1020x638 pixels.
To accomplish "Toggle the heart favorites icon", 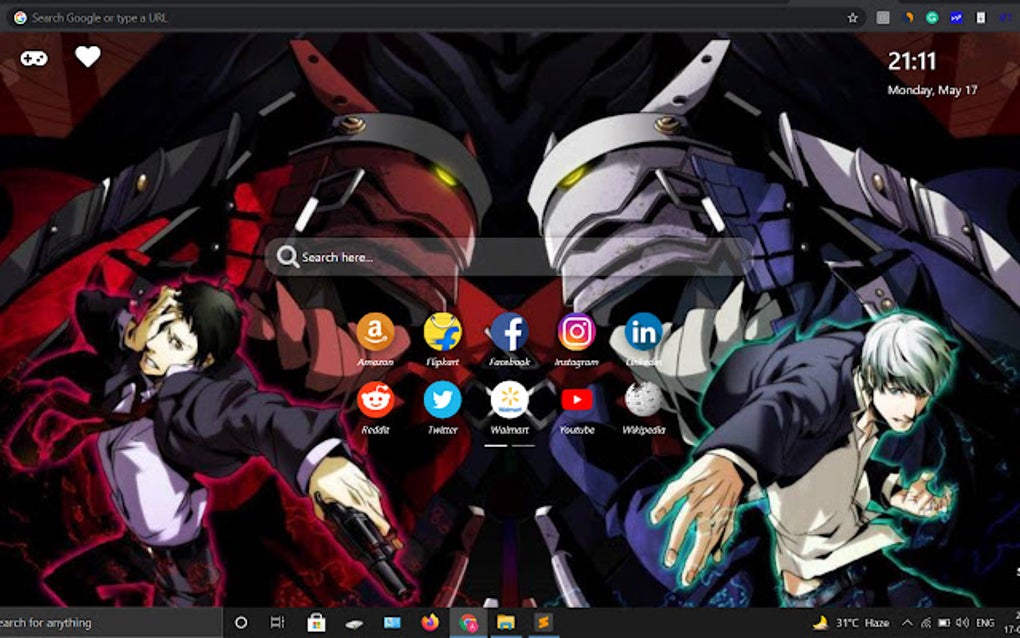I will coord(87,59).
